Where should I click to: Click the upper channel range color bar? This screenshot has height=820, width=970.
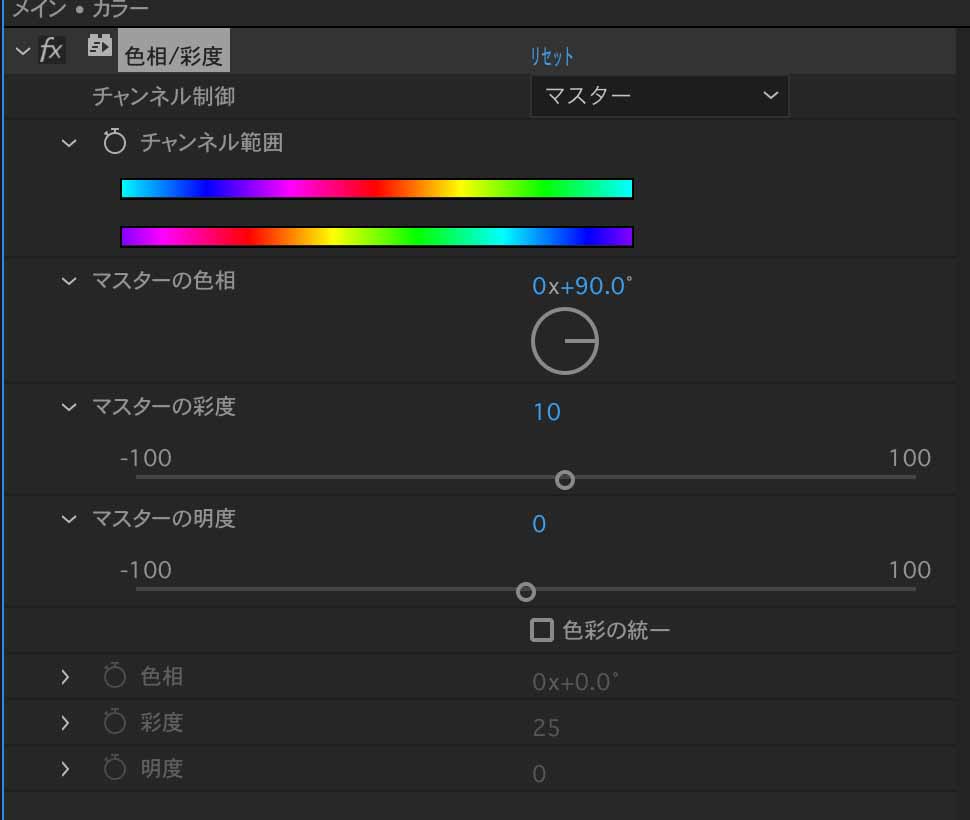pos(377,189)
